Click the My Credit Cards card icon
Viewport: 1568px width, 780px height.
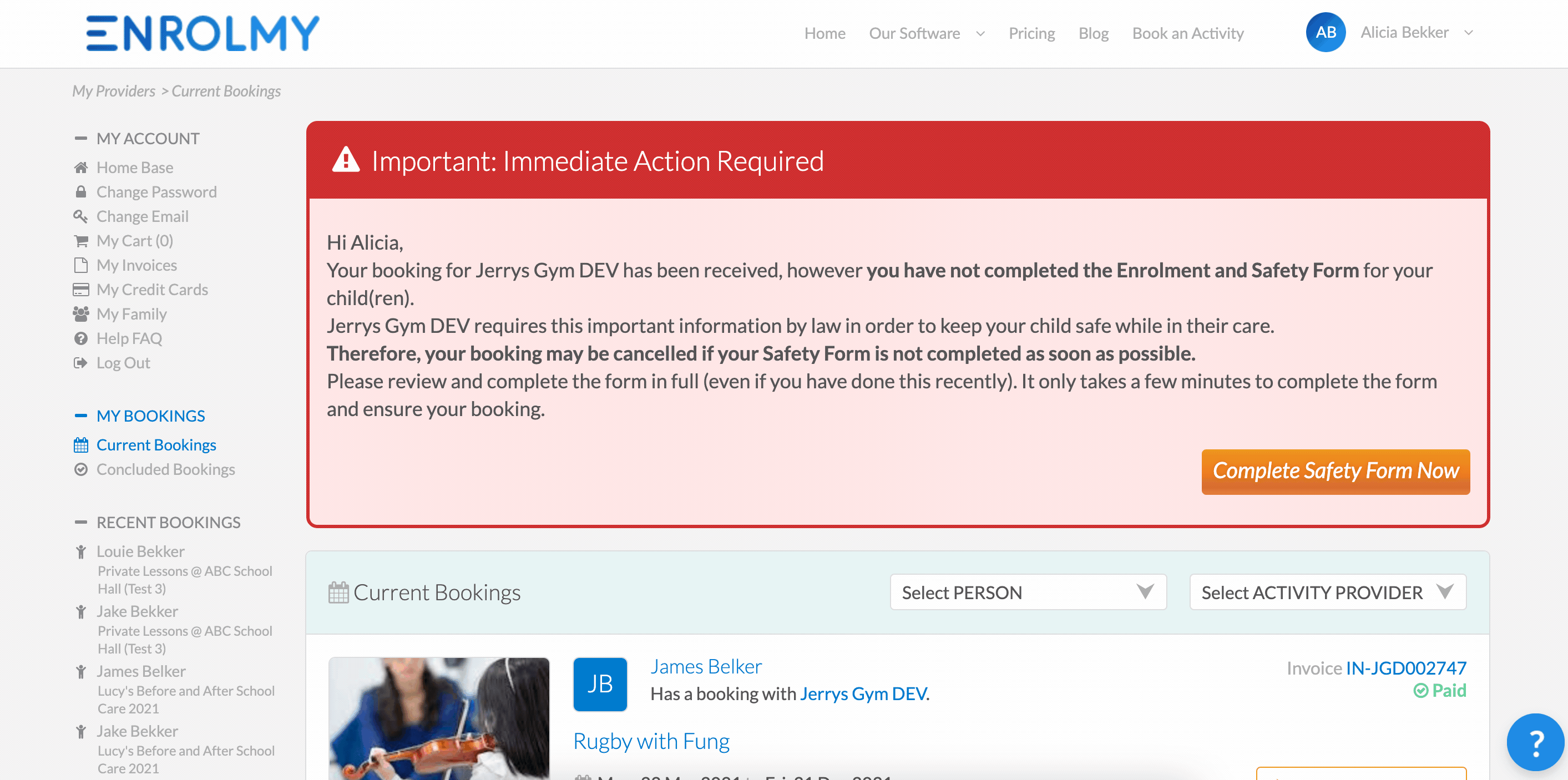(x=80, y=290)
